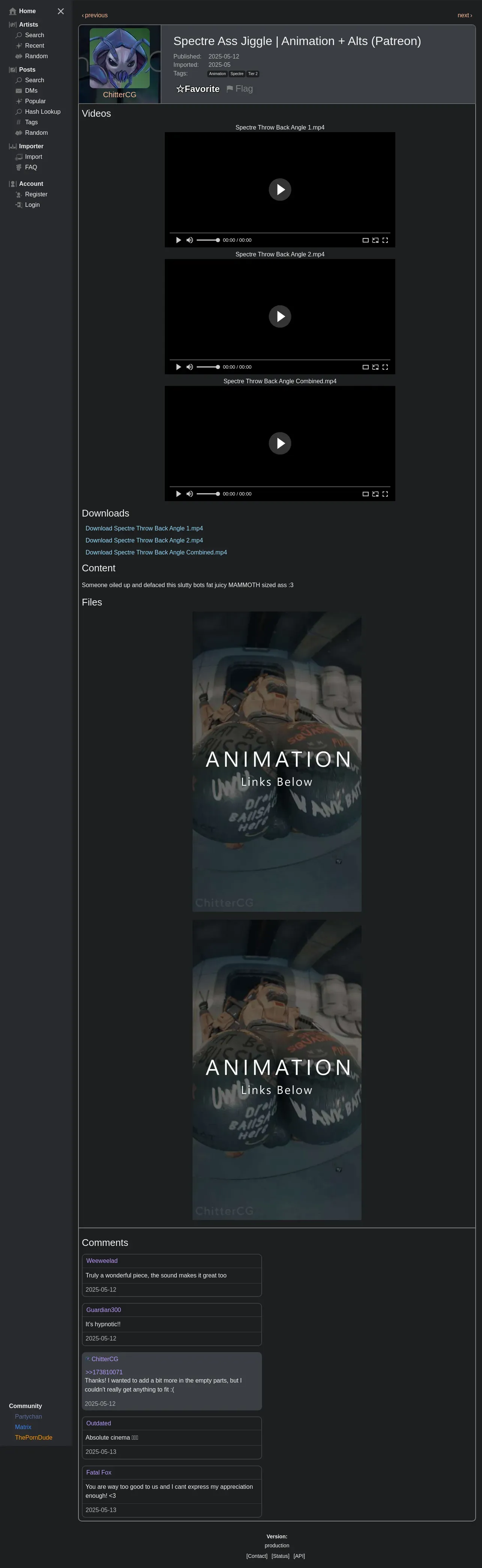Open ChitterCG name under the avatar

pyautogui.click(x=119, y=95)
